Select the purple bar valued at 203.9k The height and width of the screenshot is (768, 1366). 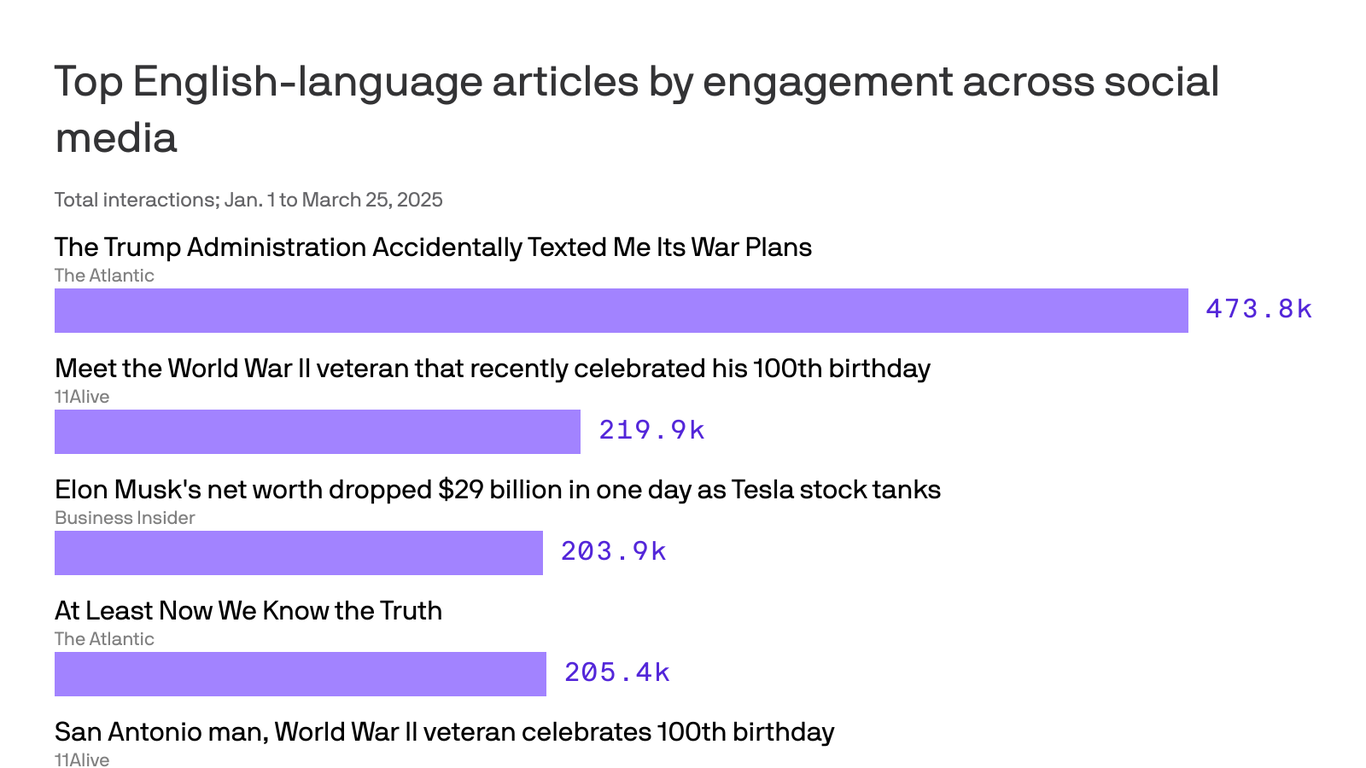coord(298,552)
